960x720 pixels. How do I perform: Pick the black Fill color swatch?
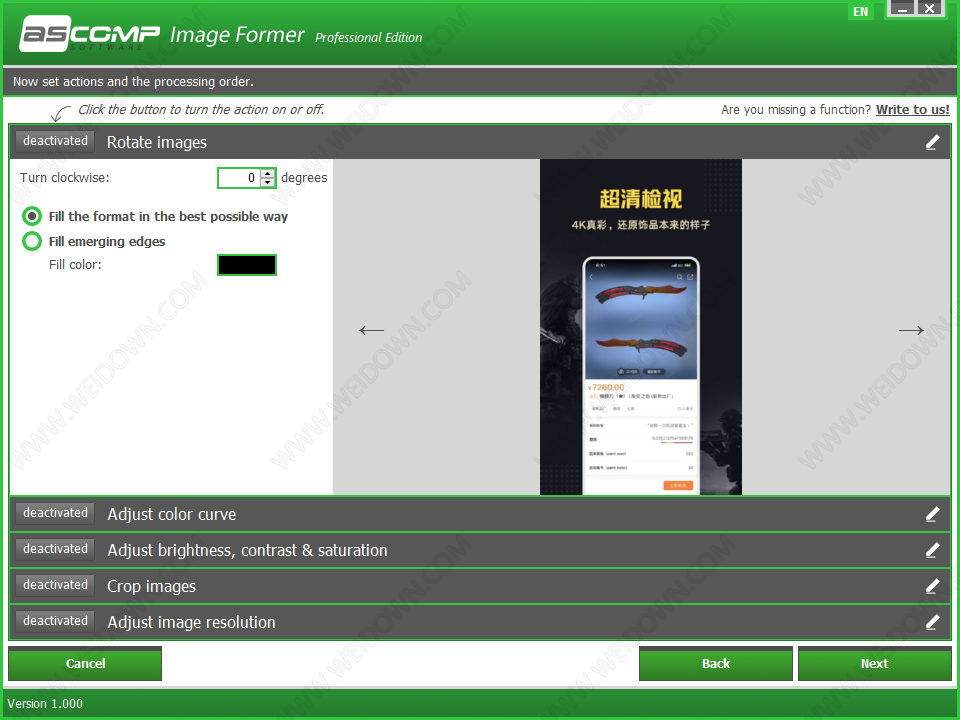(x=247, y=265)
